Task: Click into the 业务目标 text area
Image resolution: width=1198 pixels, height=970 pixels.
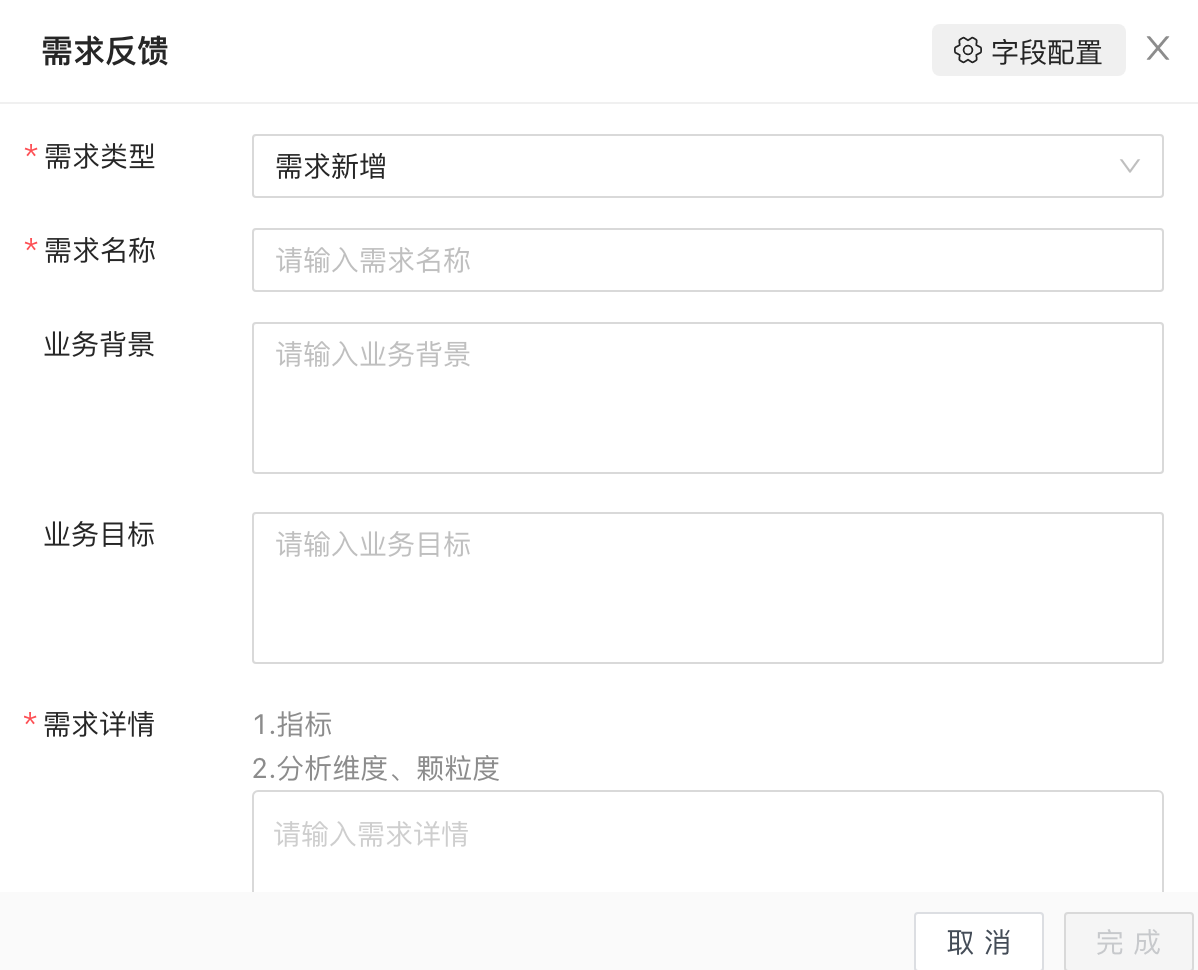Action: pos(707,587)
